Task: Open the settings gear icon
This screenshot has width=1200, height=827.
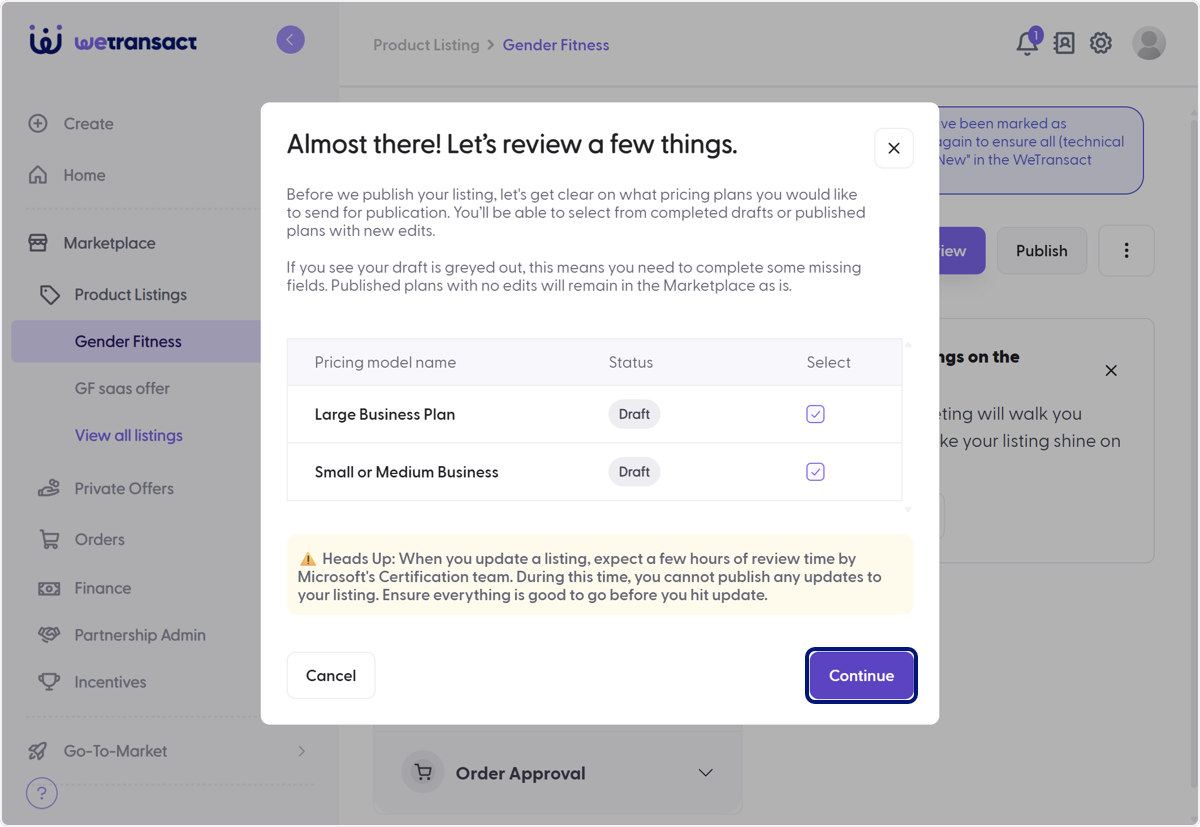Action: point(1101,43)
